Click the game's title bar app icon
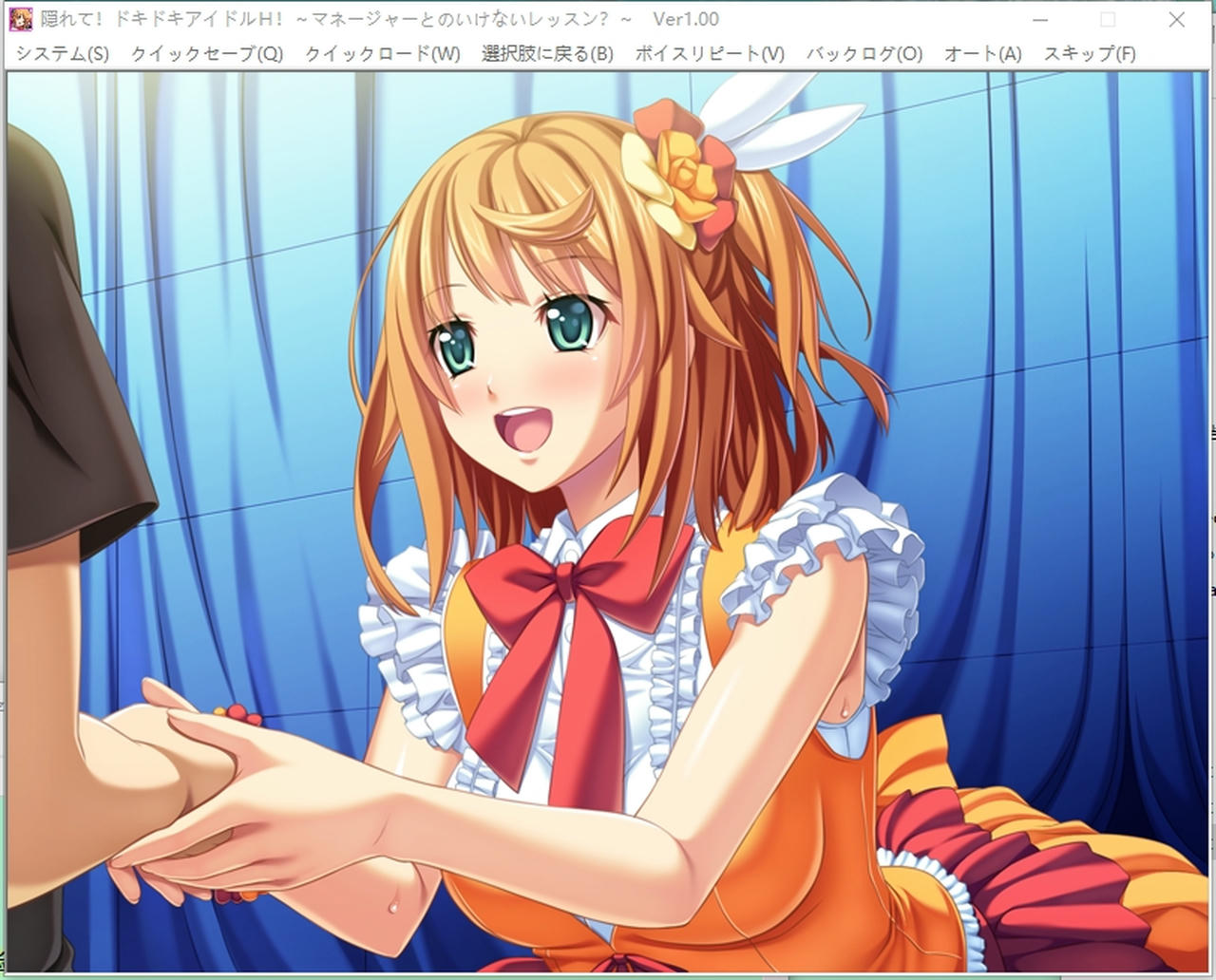The image size is (1216, 980). pos(23,19)
